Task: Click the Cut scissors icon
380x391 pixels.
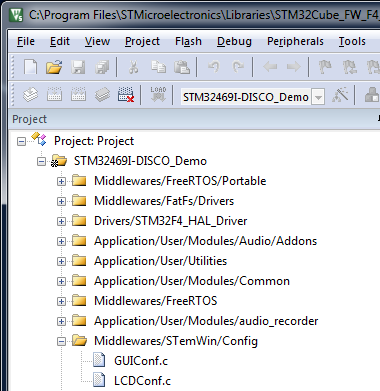Action: coord(133,67)
